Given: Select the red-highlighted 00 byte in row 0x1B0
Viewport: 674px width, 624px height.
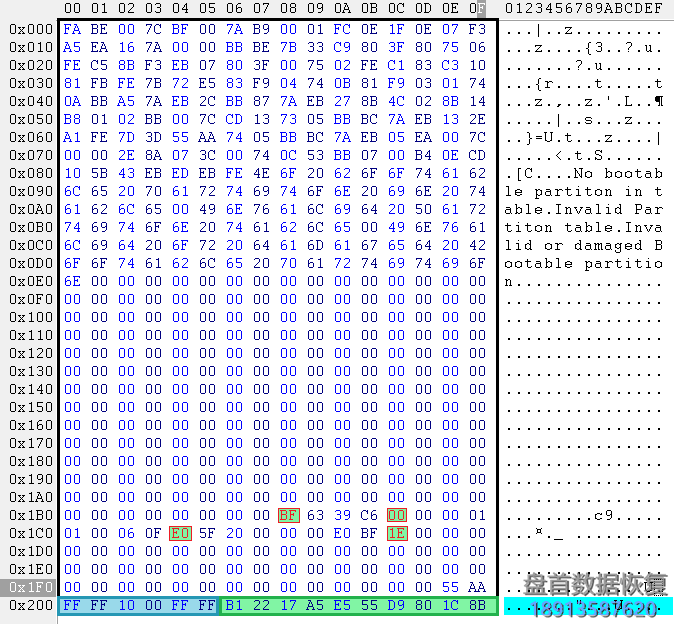Looking at the screenshot, I should pos(397,515).
